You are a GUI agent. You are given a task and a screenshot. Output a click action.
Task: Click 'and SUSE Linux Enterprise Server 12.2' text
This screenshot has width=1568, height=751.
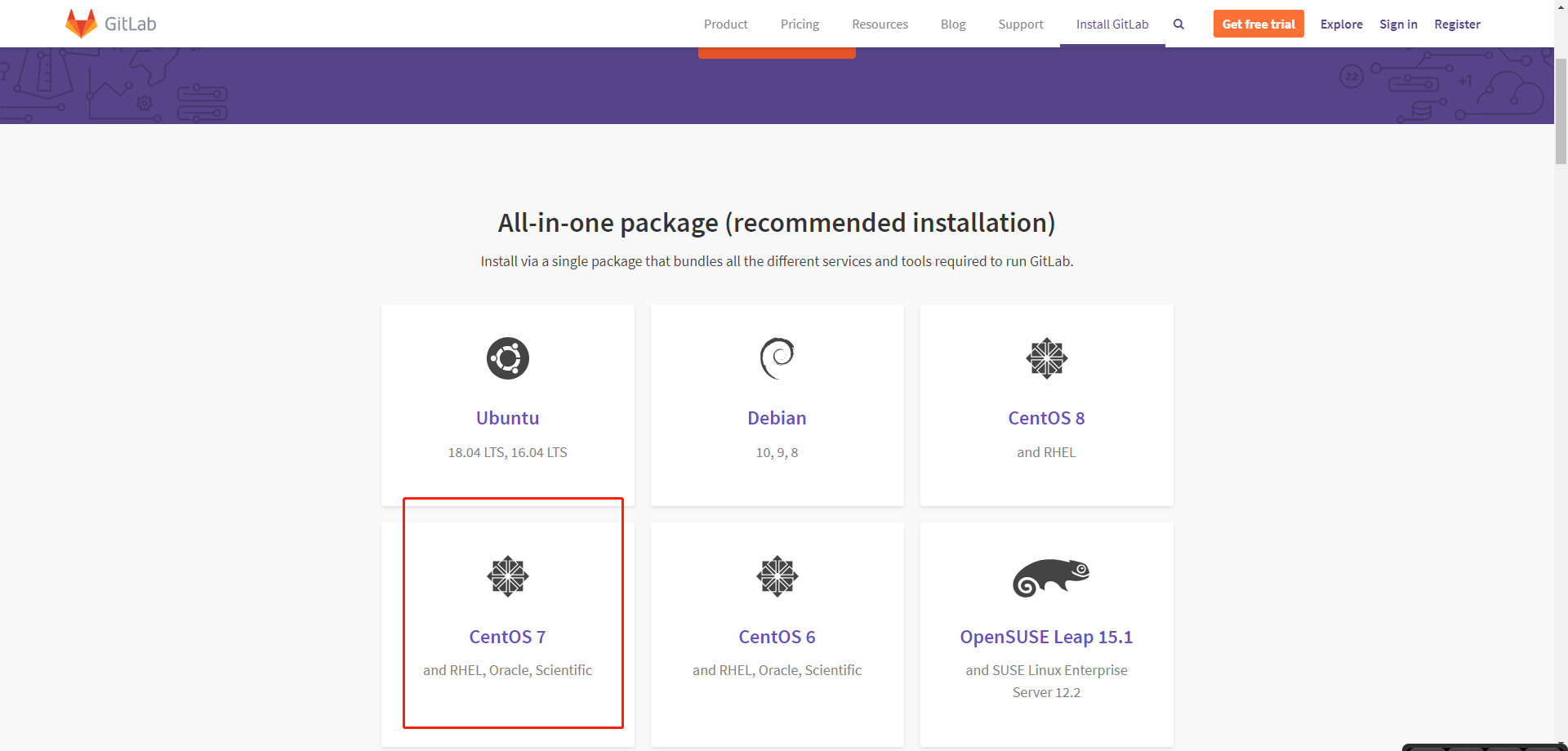(1046, 681)
